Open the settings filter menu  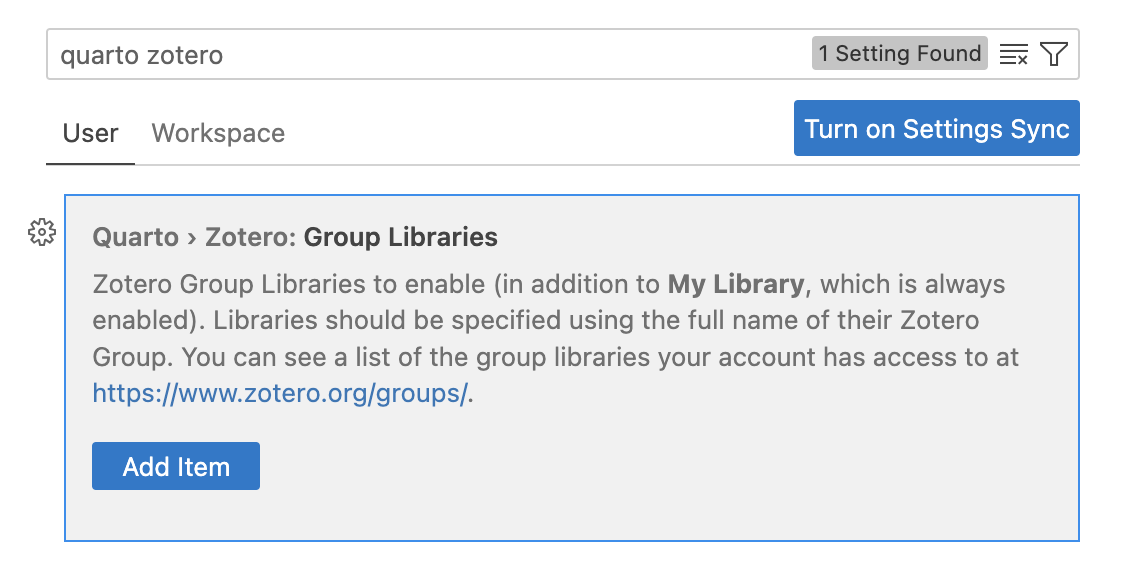pos(1054,55)
